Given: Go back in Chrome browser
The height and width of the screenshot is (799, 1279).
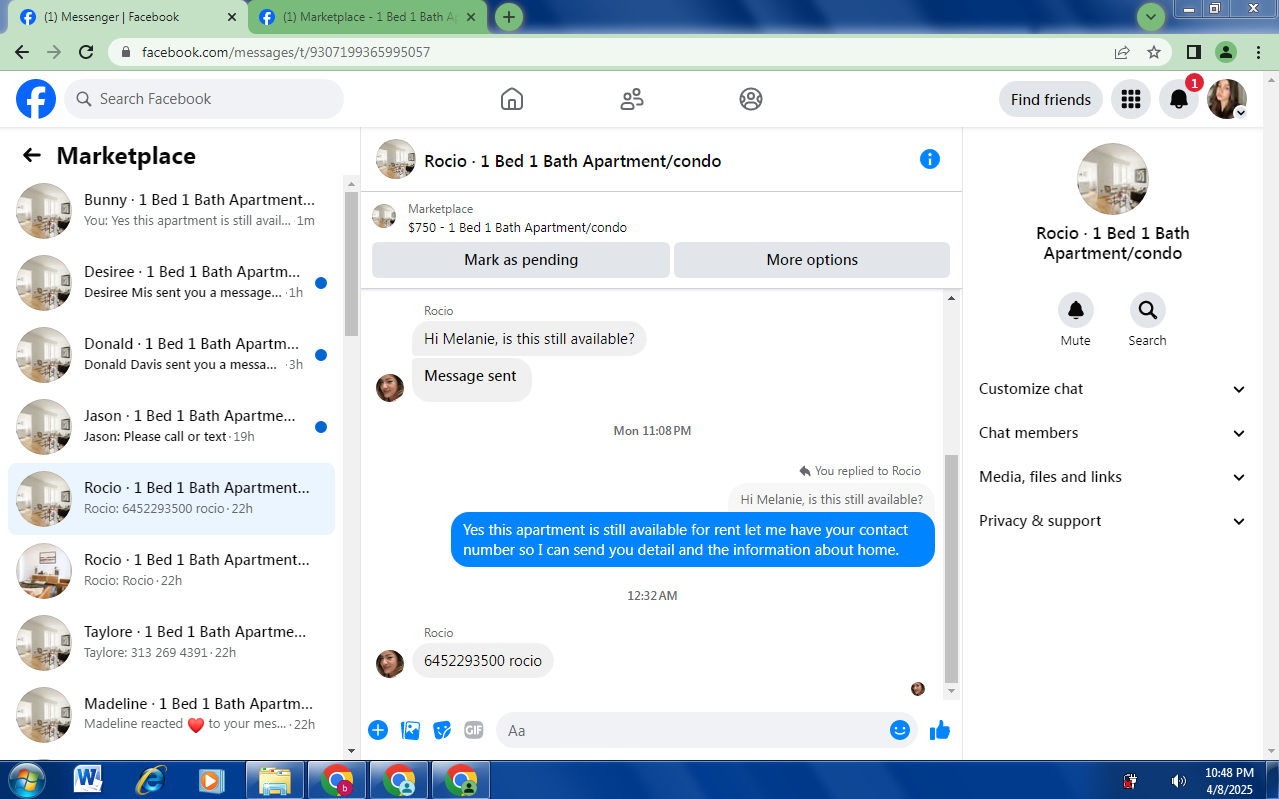Looking at the screenshot, I should [22, 52].
